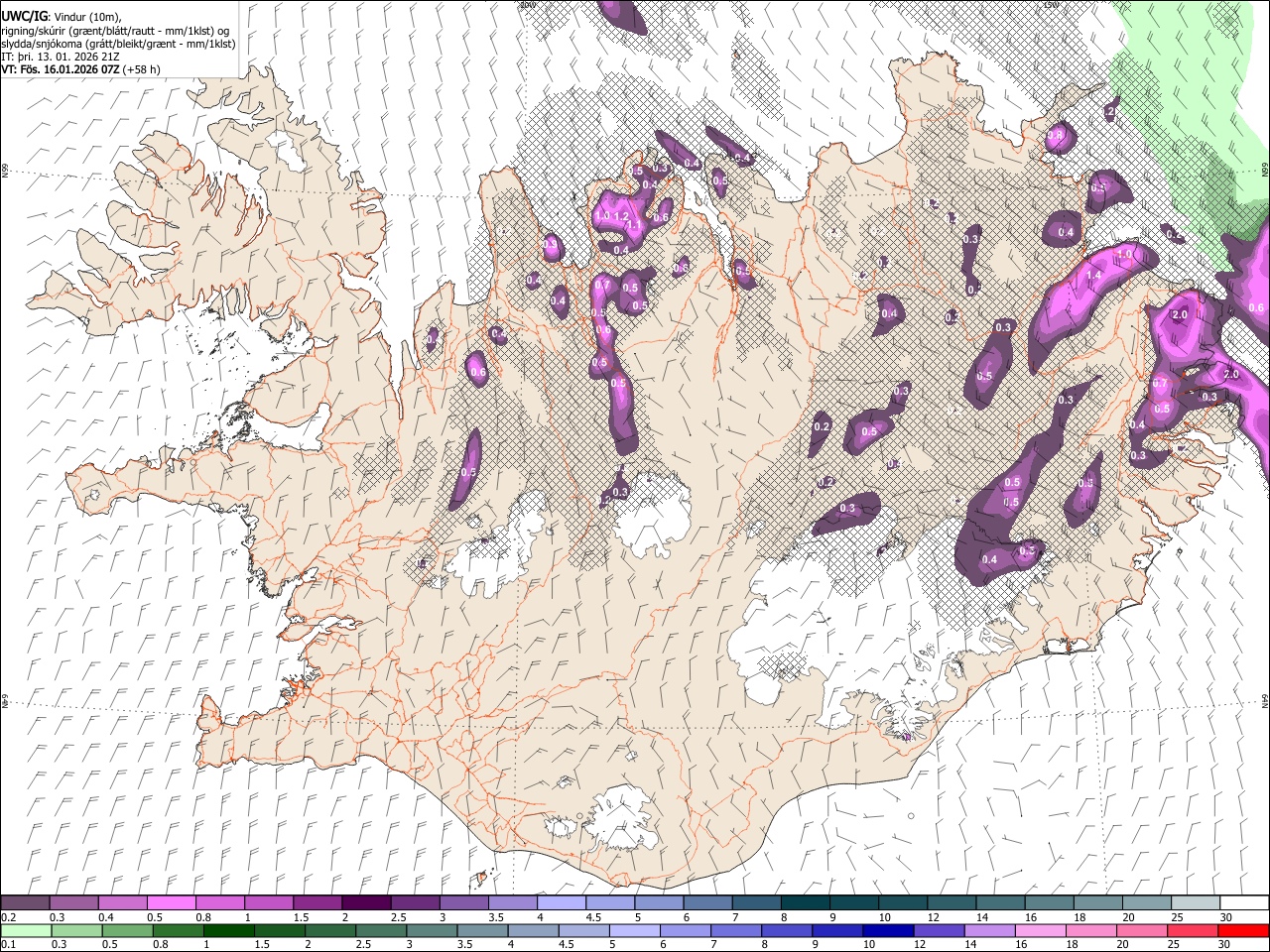The height and width of the screenshot is (952, 1270).
Task: Pick the dark purple swatch labeled 2 in upper legend row
Action: point(366,902)
